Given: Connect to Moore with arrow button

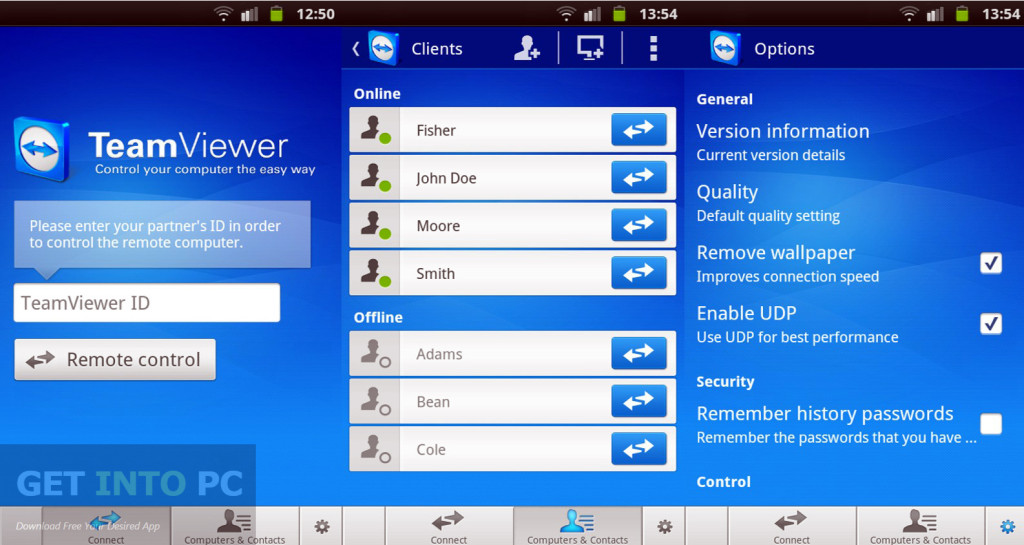Looking at the screenshot, I should pyautogui.click(x=639, y=225).
